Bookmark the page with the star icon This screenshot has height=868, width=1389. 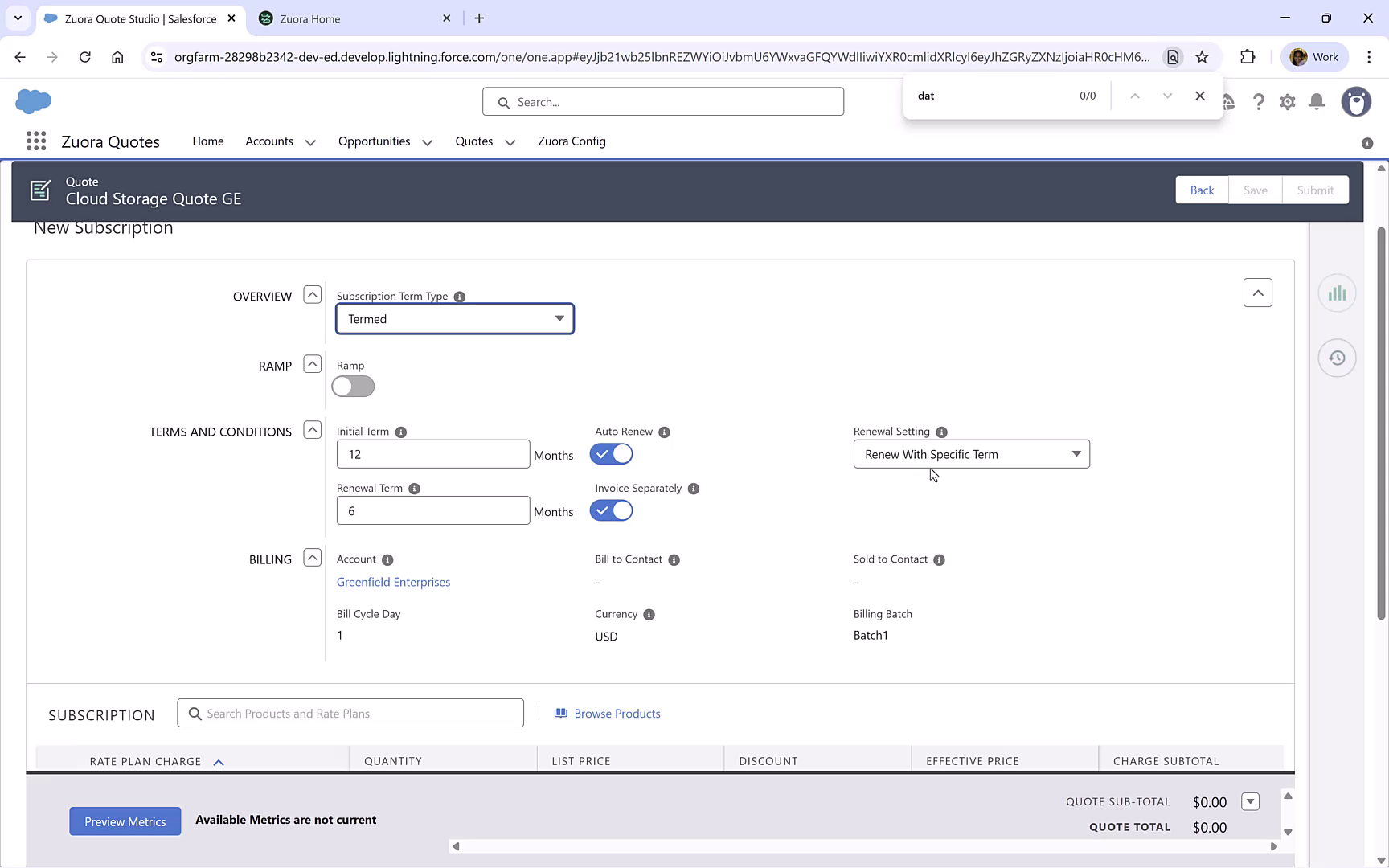[1203, 57]
